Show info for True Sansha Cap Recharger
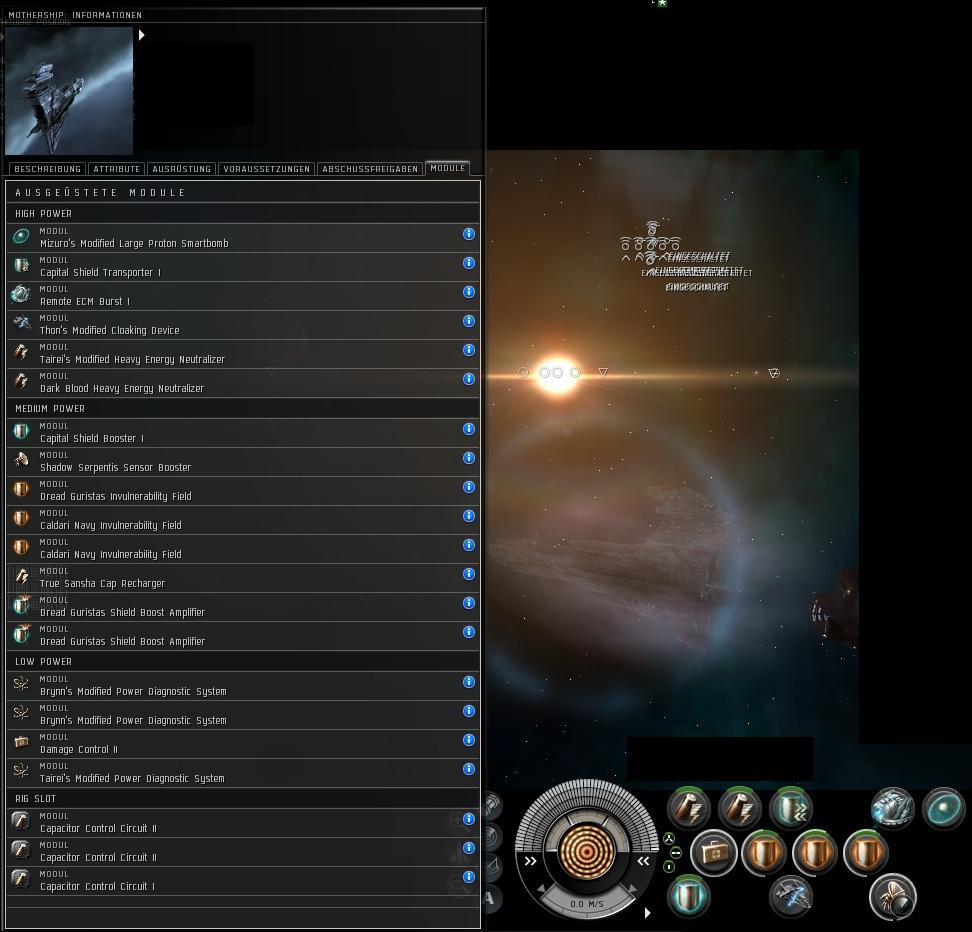Screen dimensions: 972x932 (469, 574)
